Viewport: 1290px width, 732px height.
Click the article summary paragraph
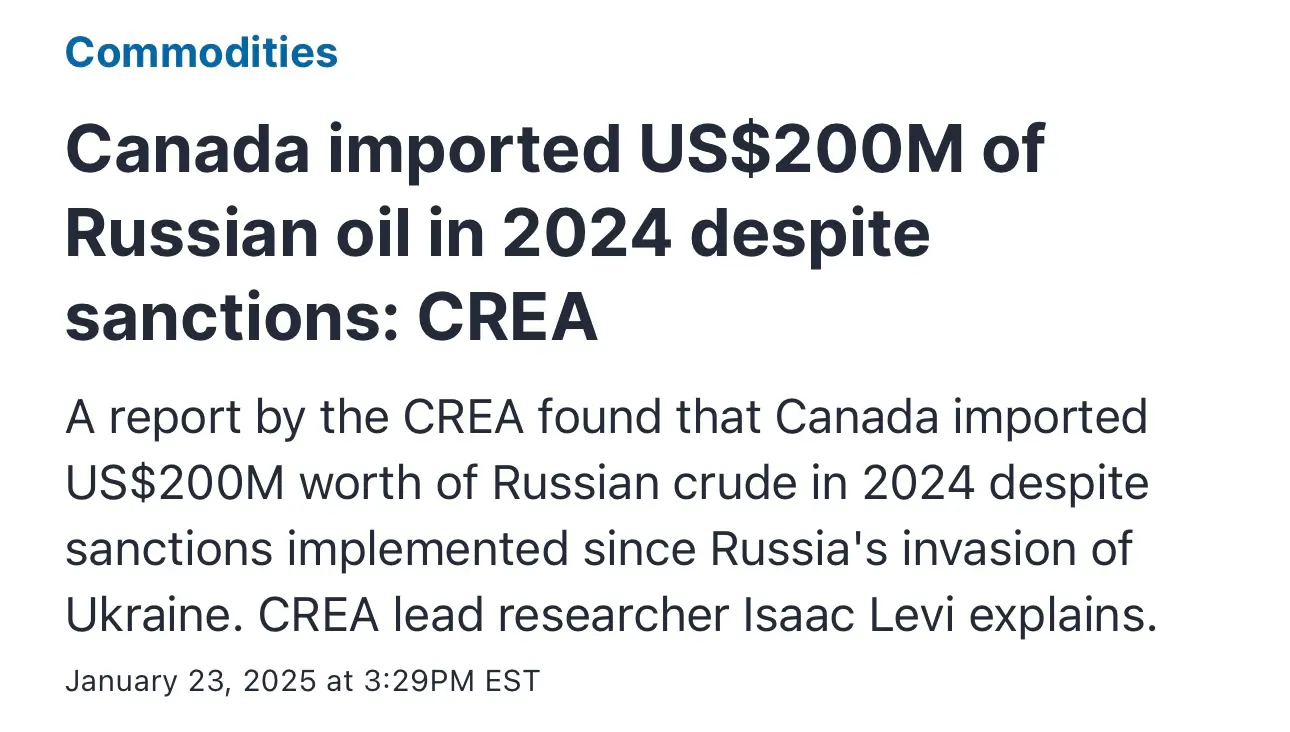pyautogui.click(x=611, y=517)
